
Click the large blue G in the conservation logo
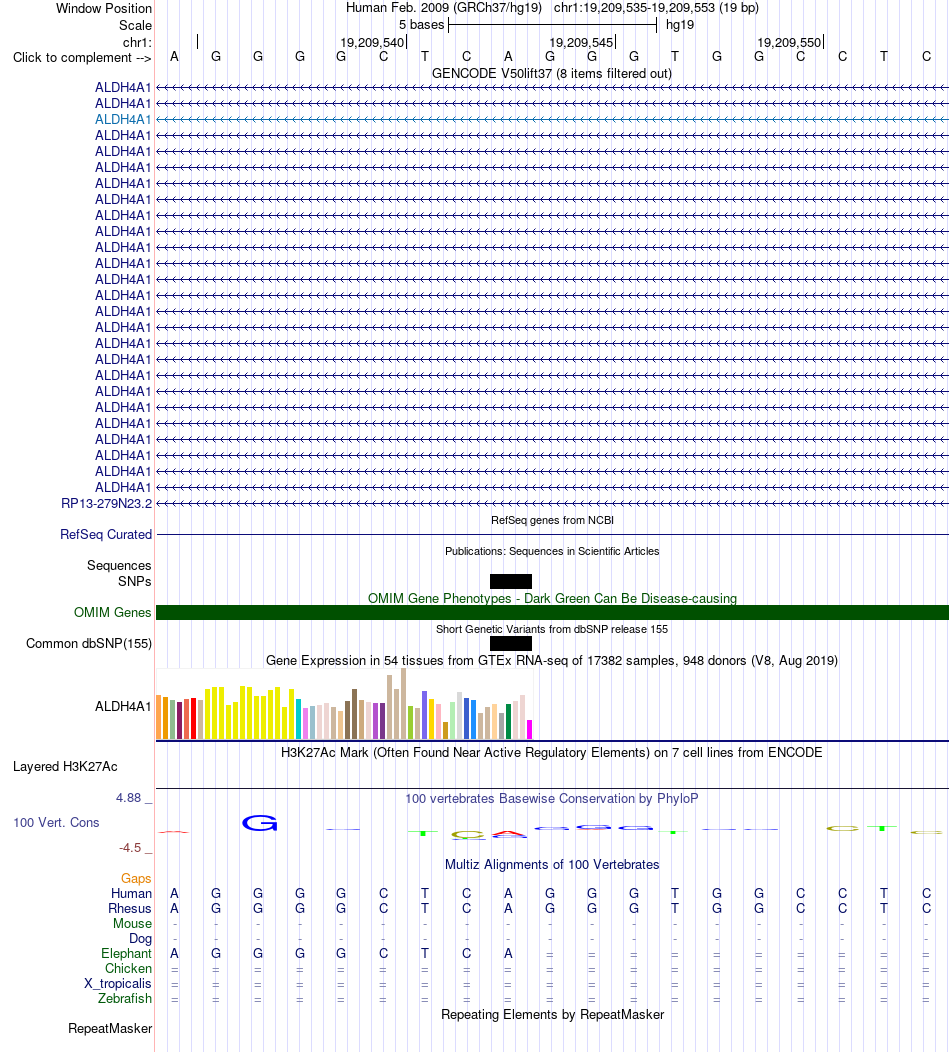pos(260,823)
